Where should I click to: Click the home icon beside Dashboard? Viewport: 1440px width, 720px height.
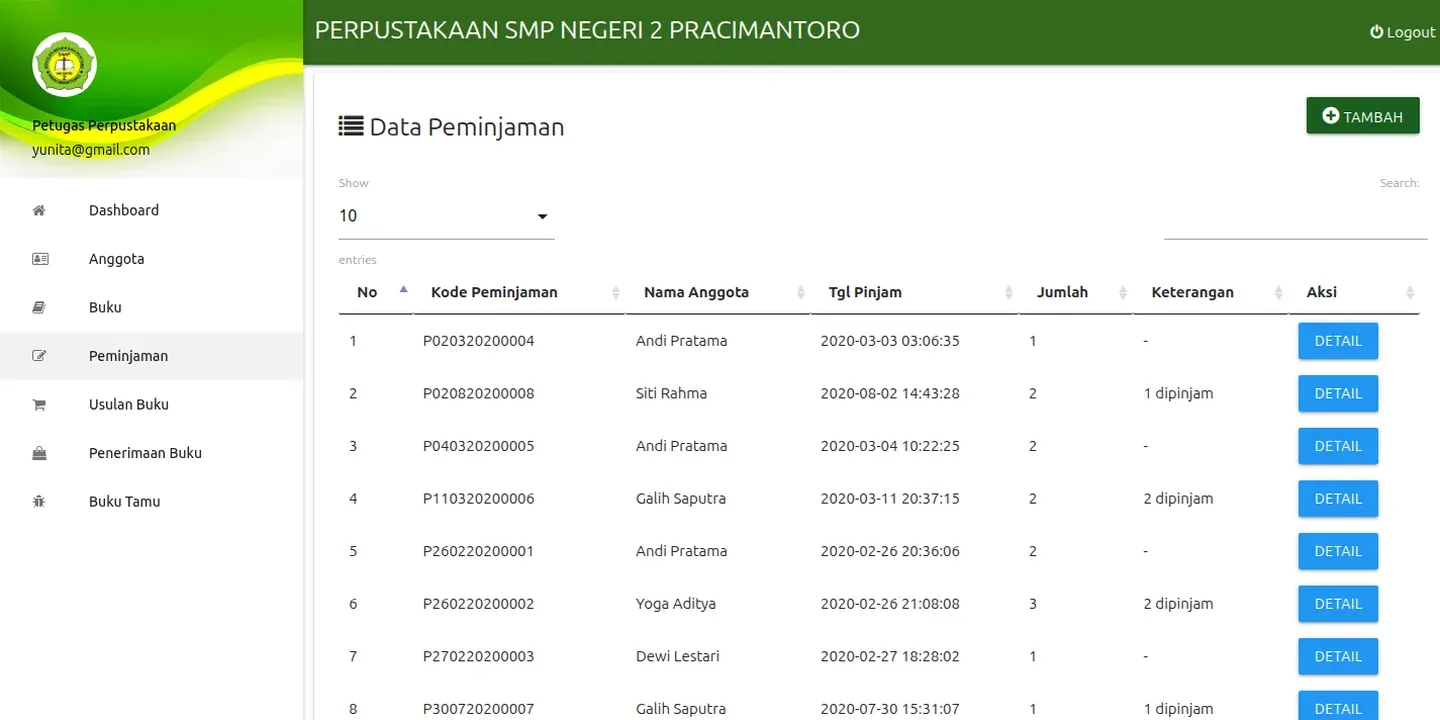point(39,210)
